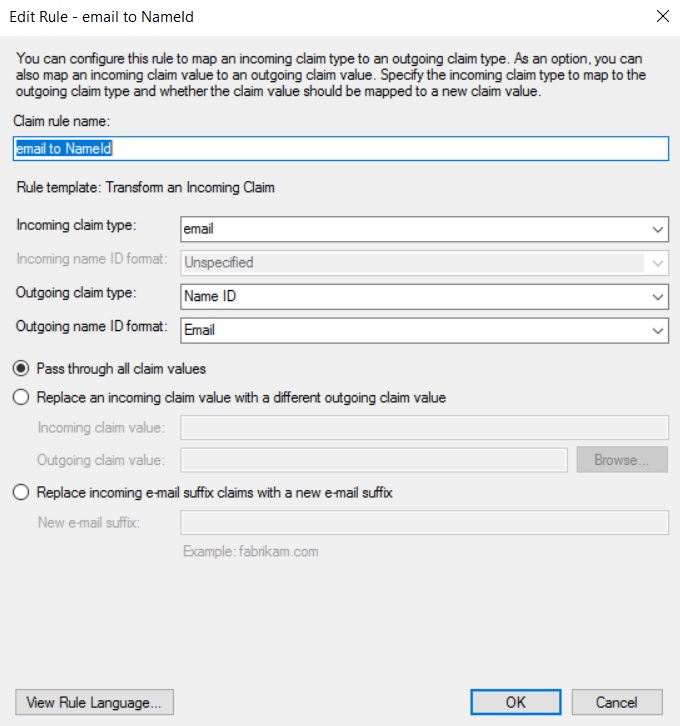Open the Outgoing name ID format dropdown
Image resolution: width=680 pixels, height=726 pixels.
coord(424,330)
